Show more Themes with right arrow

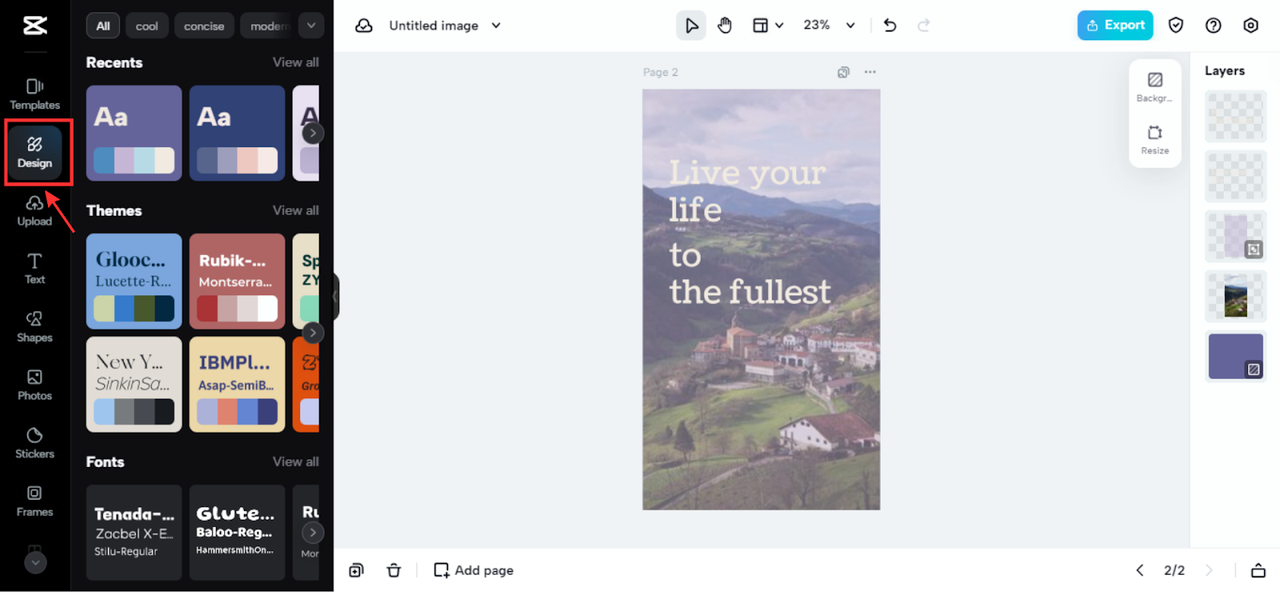pos(313,332)
